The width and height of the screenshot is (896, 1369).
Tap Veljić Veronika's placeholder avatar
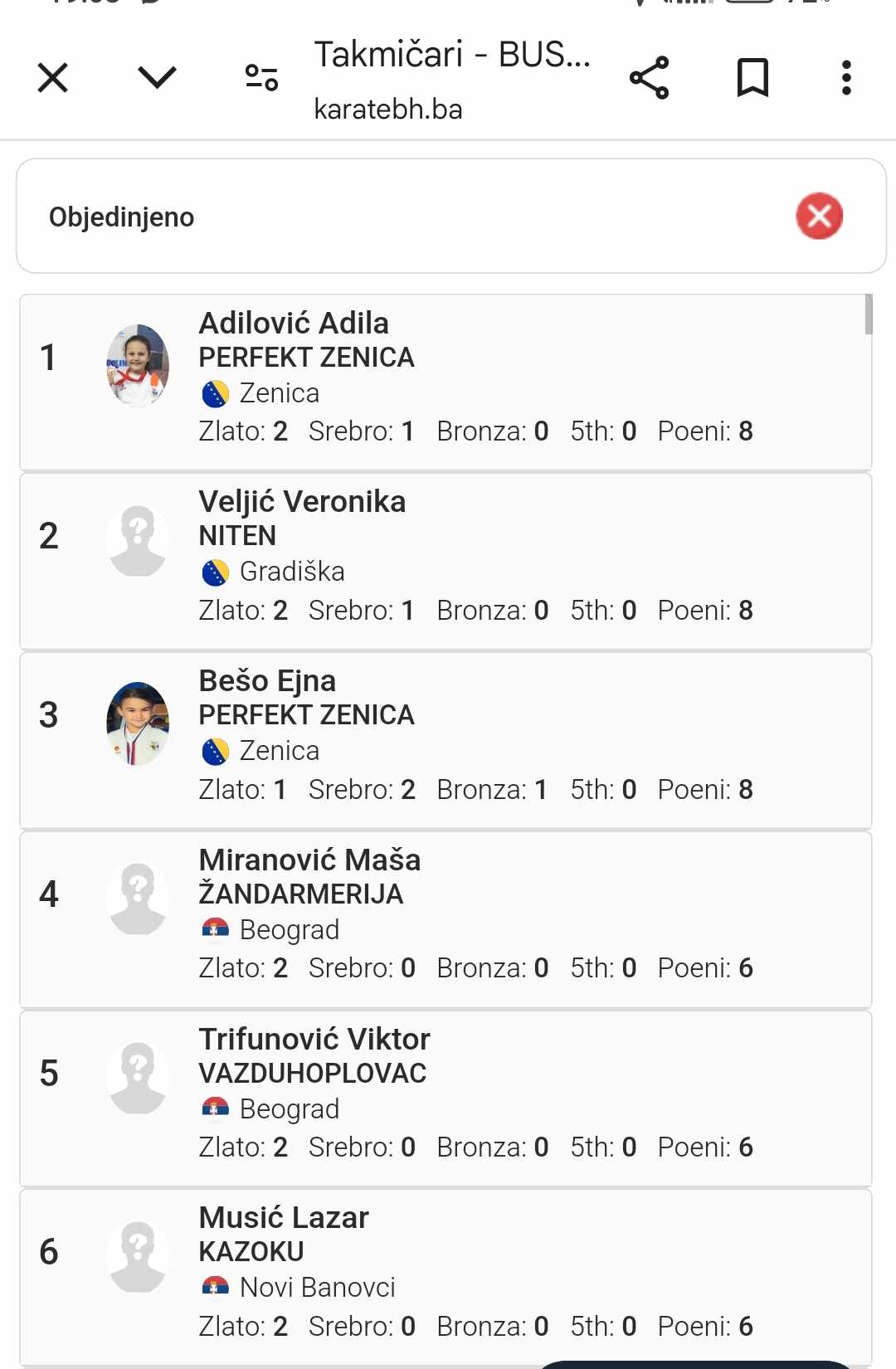point(138,541)
